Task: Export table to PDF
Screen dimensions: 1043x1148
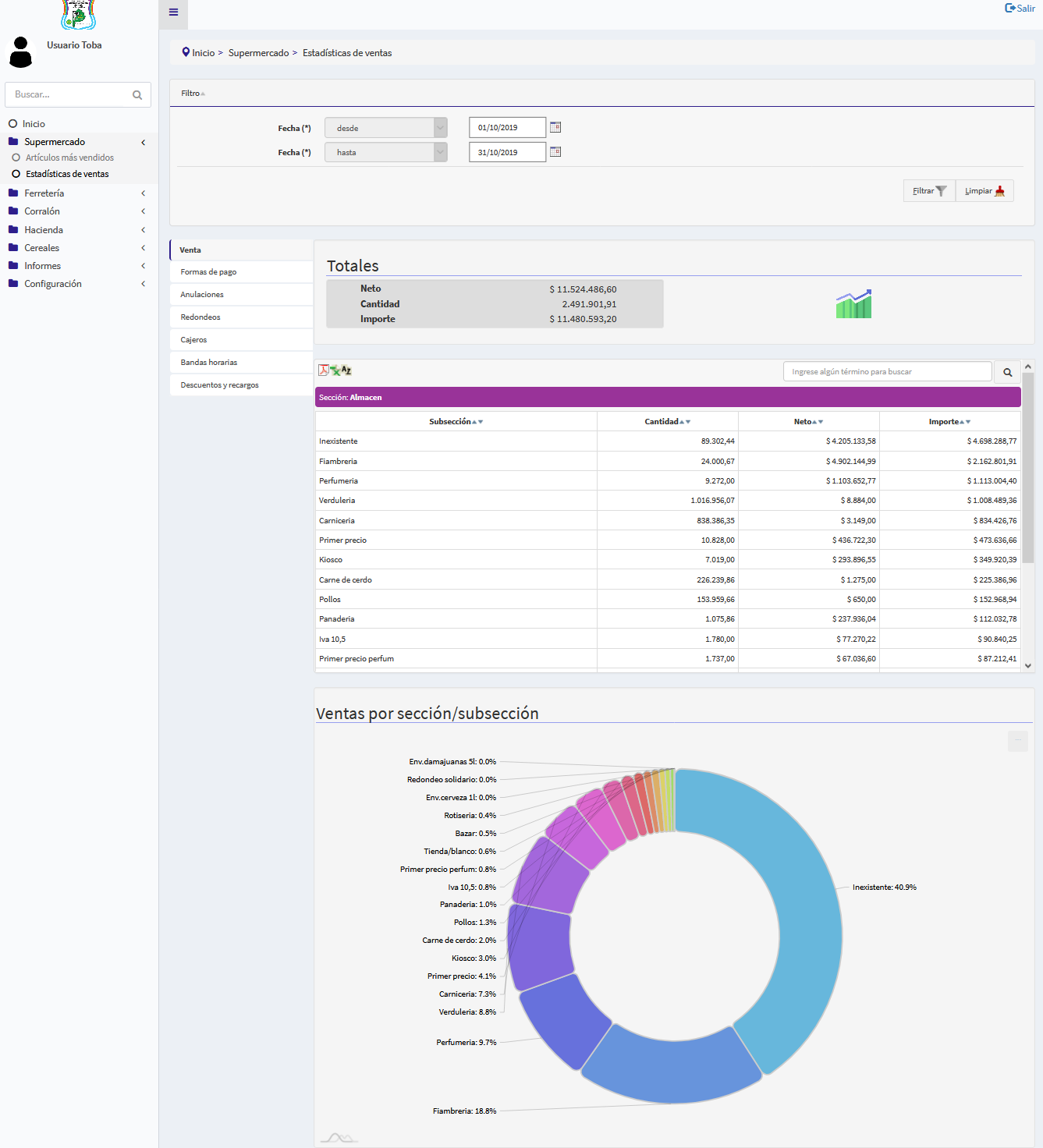Action: point(323,370)
